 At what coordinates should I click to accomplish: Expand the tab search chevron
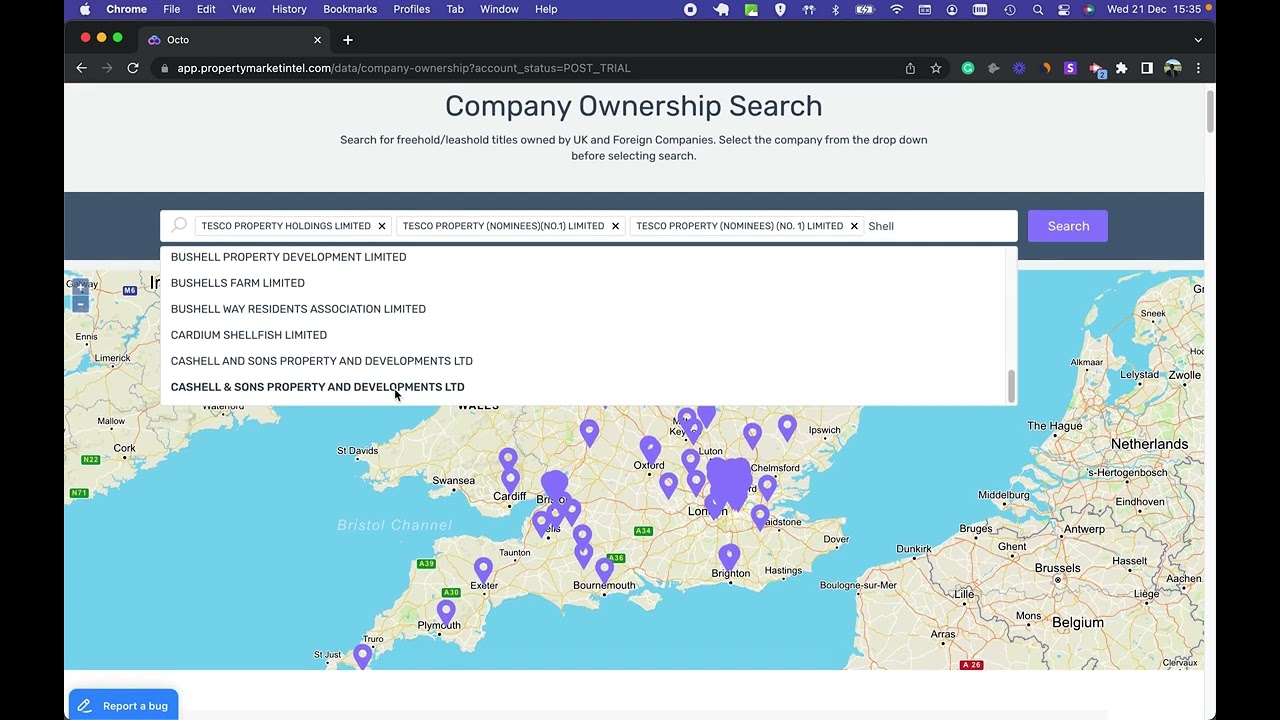[1198, 40]
